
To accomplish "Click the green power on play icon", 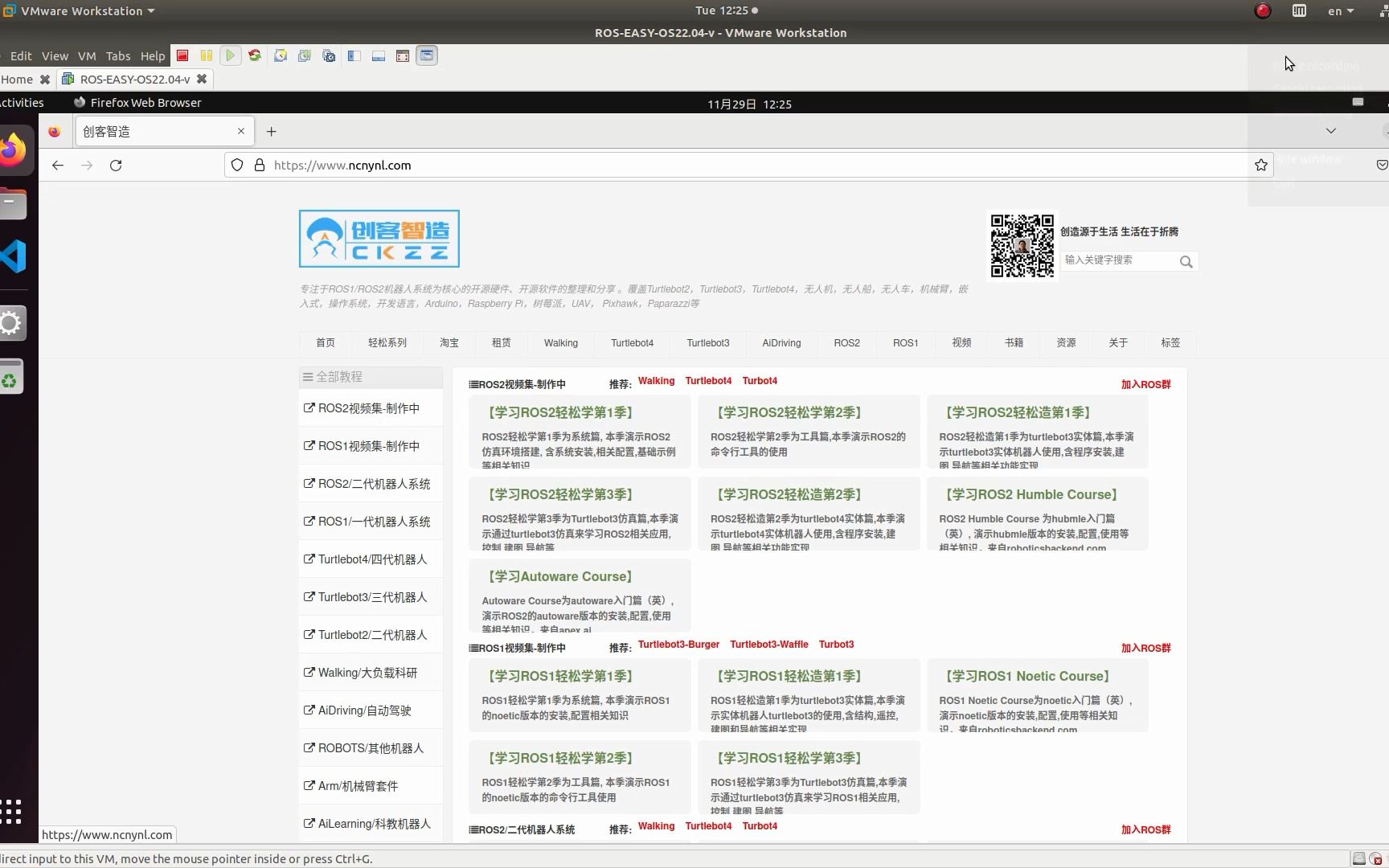I will pyautogui.click(x=231, y=55).
